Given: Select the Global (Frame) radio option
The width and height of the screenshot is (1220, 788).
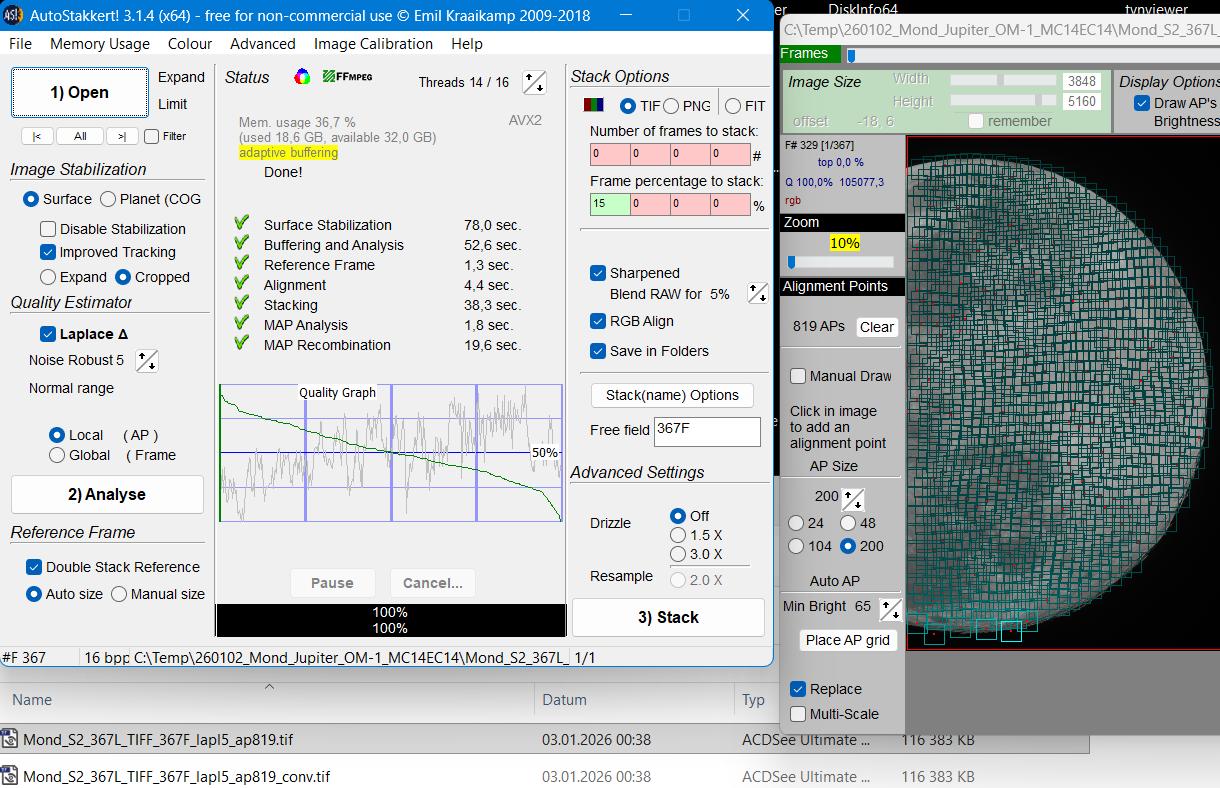Looking at the screenshot, I should (57, 455).
